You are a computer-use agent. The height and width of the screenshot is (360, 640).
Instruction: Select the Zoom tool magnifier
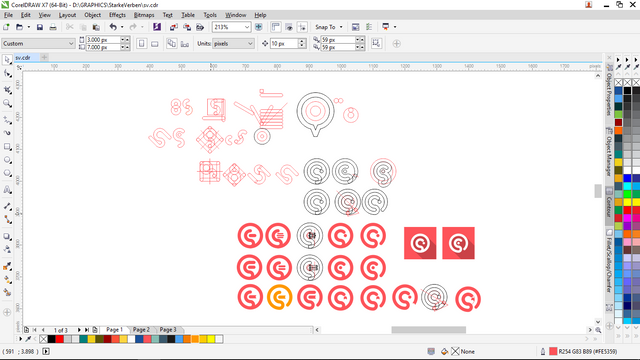click(x=7, y=103)
